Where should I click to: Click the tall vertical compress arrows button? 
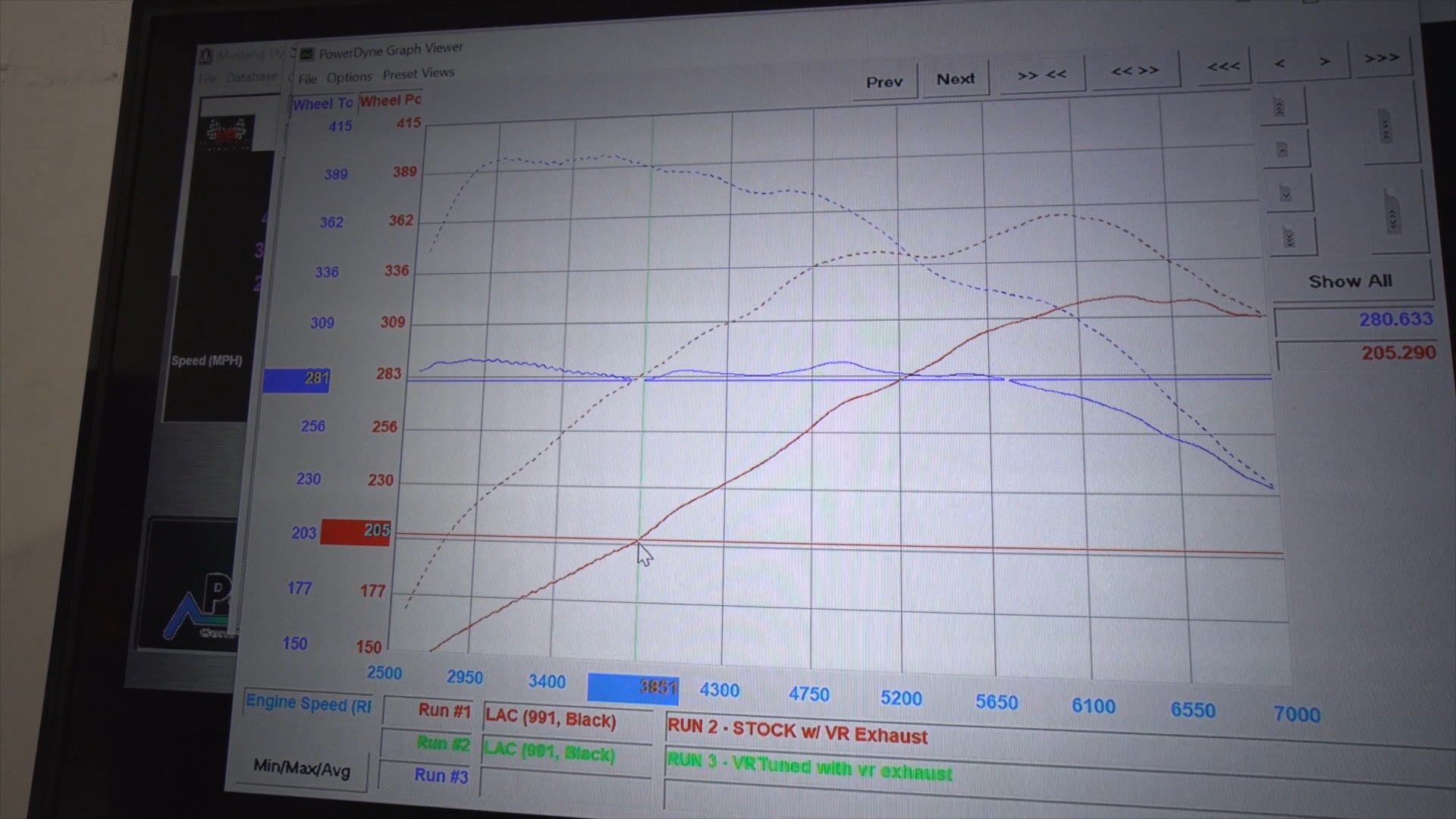pyautogui.click(x=1385, y=127)
